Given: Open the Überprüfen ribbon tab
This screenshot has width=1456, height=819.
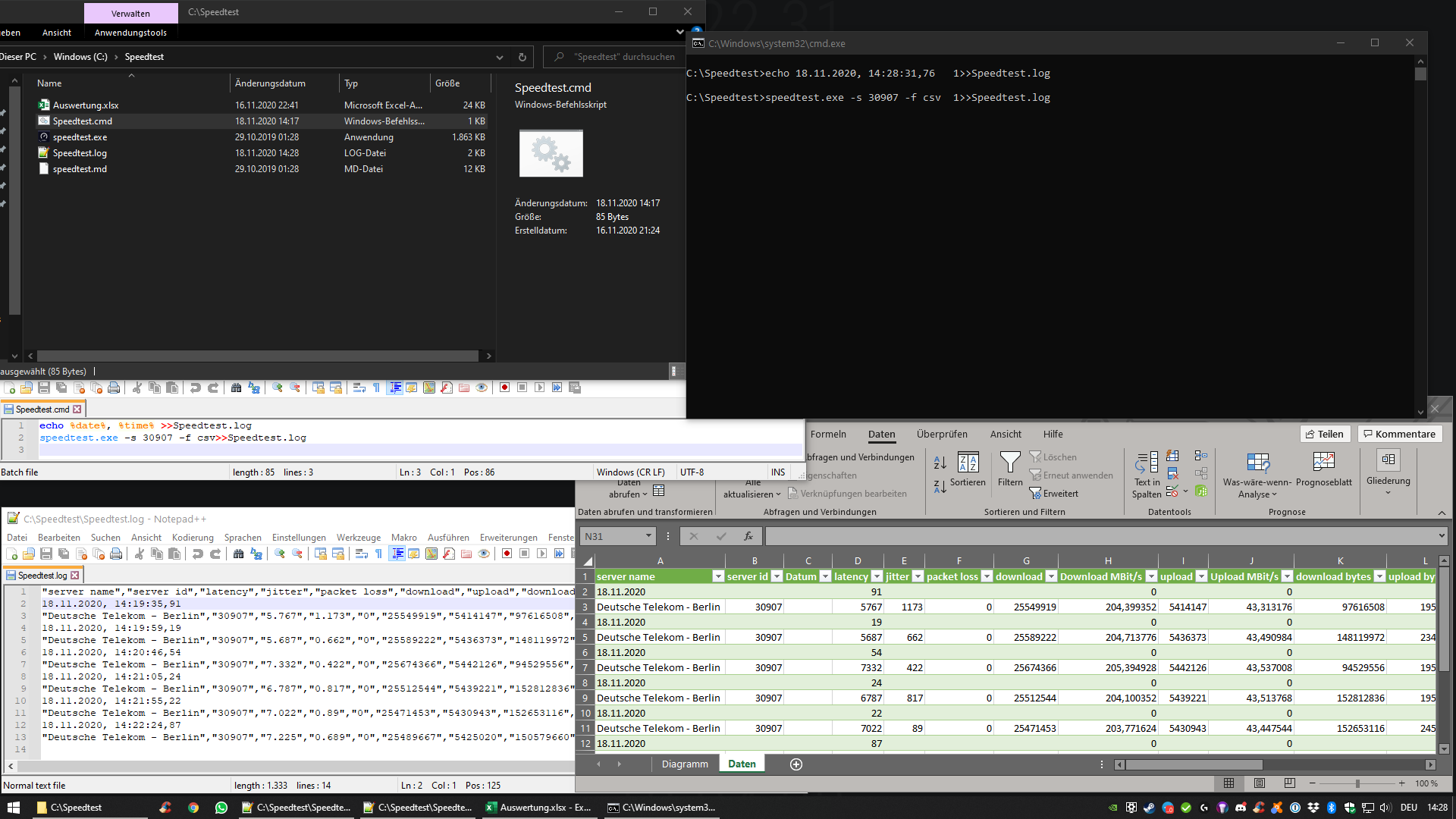Looking at the screenshot, I should pos(941,435).
